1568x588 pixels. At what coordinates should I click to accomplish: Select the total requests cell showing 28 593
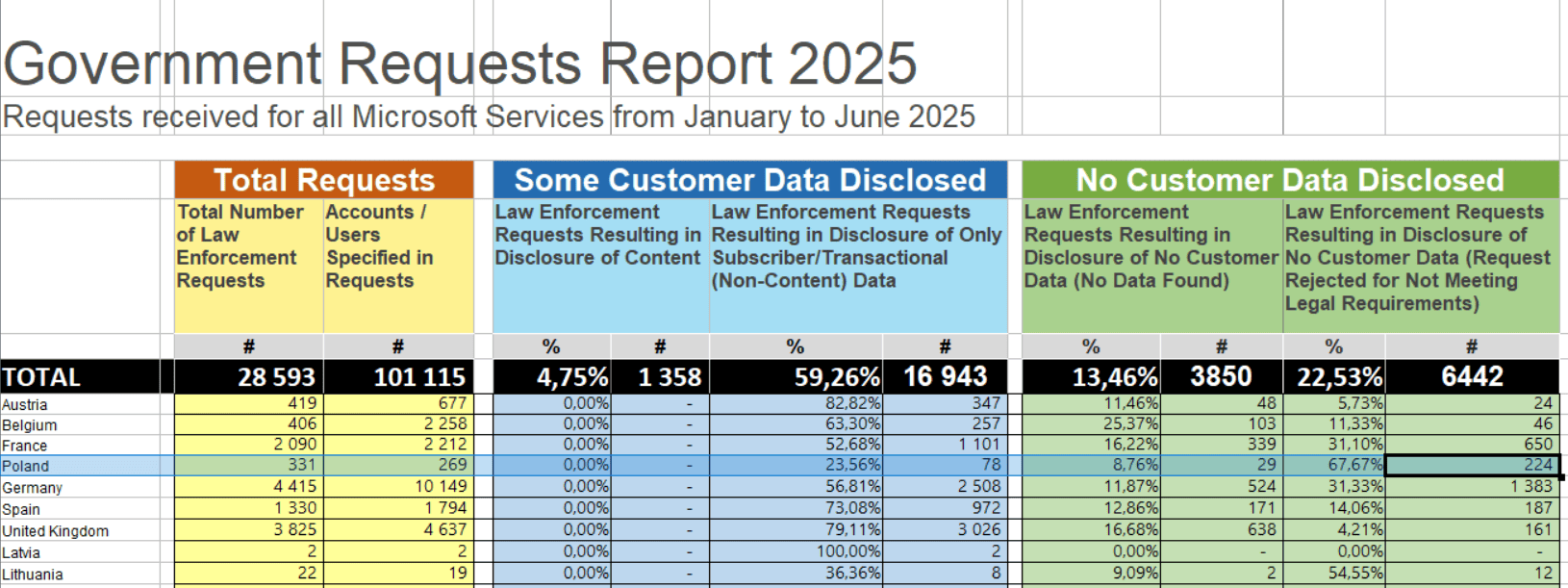point(249,377)
